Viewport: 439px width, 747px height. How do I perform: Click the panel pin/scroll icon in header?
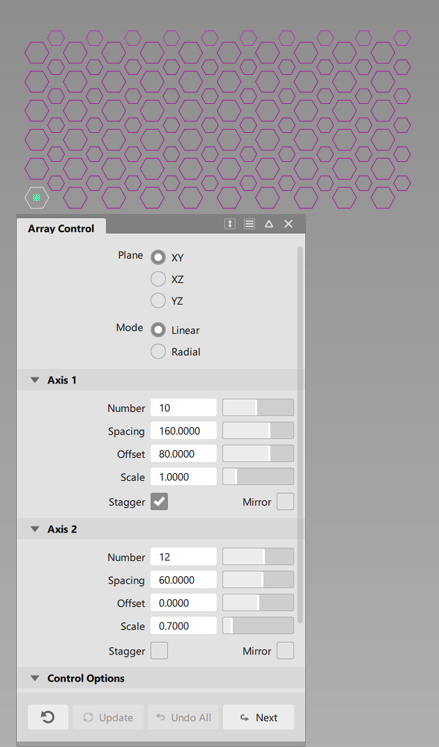[230, 223]
